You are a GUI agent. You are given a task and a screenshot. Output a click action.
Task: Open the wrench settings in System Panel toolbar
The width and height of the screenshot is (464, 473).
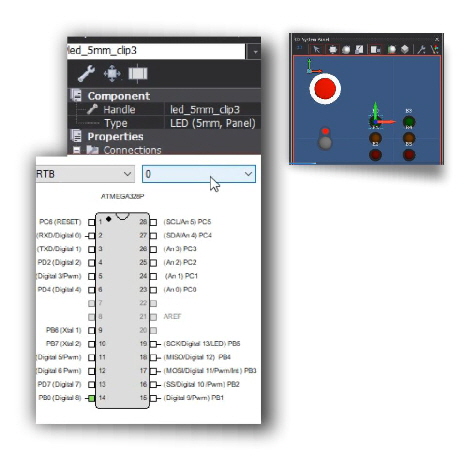coord(421,50)
